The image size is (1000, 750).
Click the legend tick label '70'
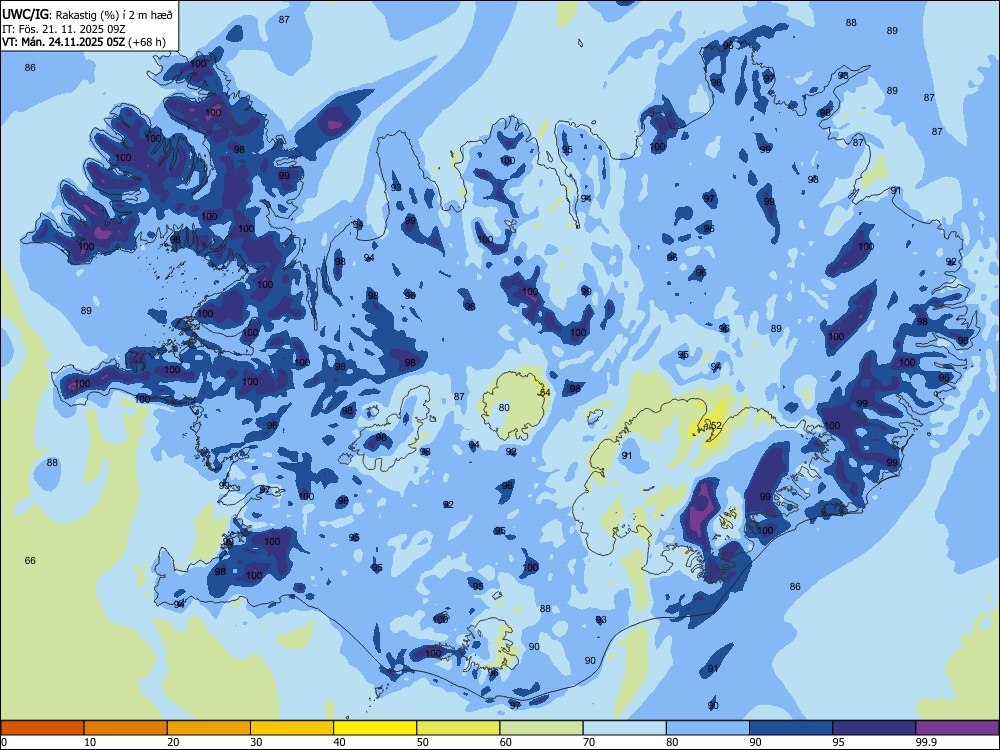(589, 742)
